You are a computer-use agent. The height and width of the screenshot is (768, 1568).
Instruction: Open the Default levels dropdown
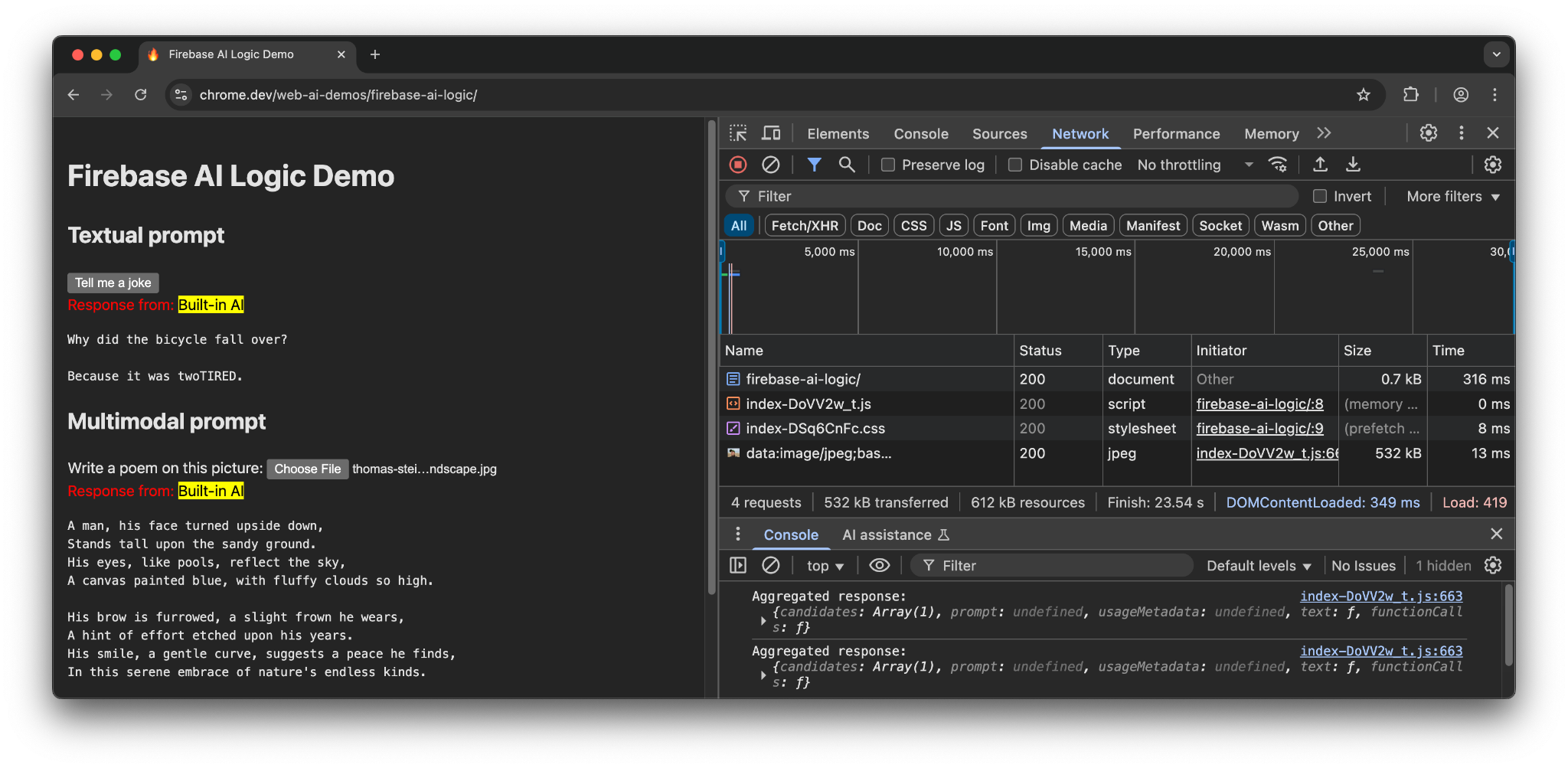pyautogui.click(x=1258, y=565)
